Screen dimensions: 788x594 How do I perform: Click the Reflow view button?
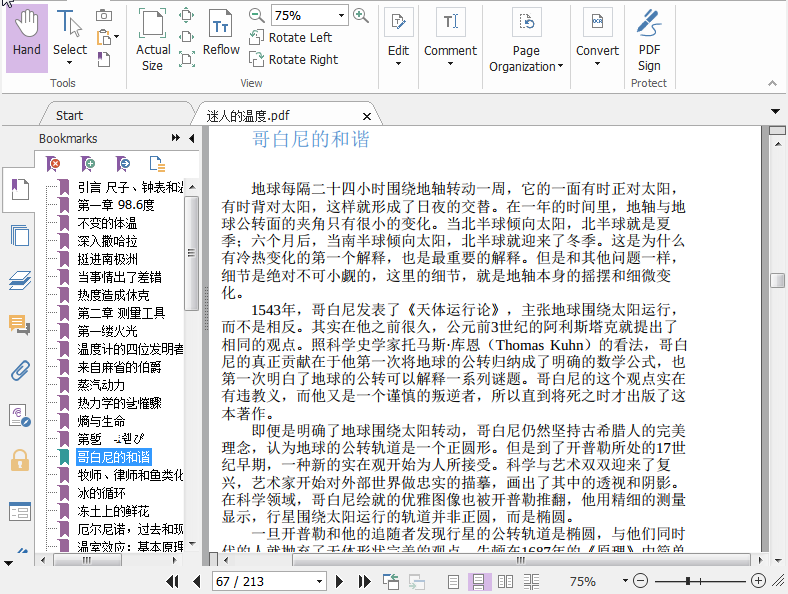221,35
